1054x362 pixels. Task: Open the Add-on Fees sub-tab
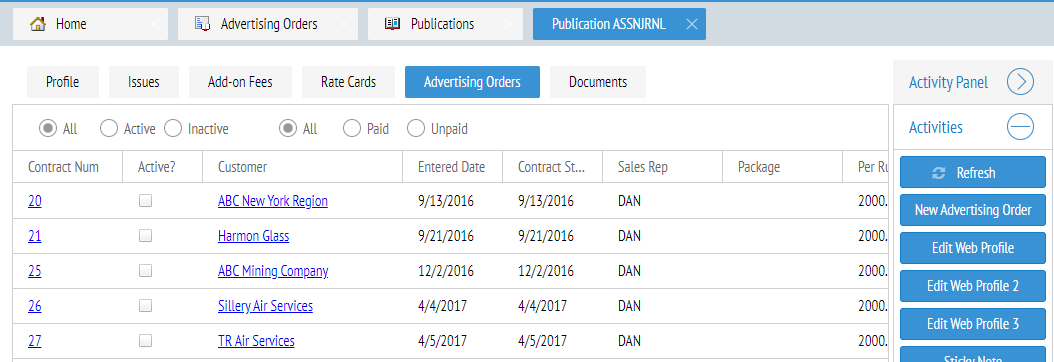240,82
